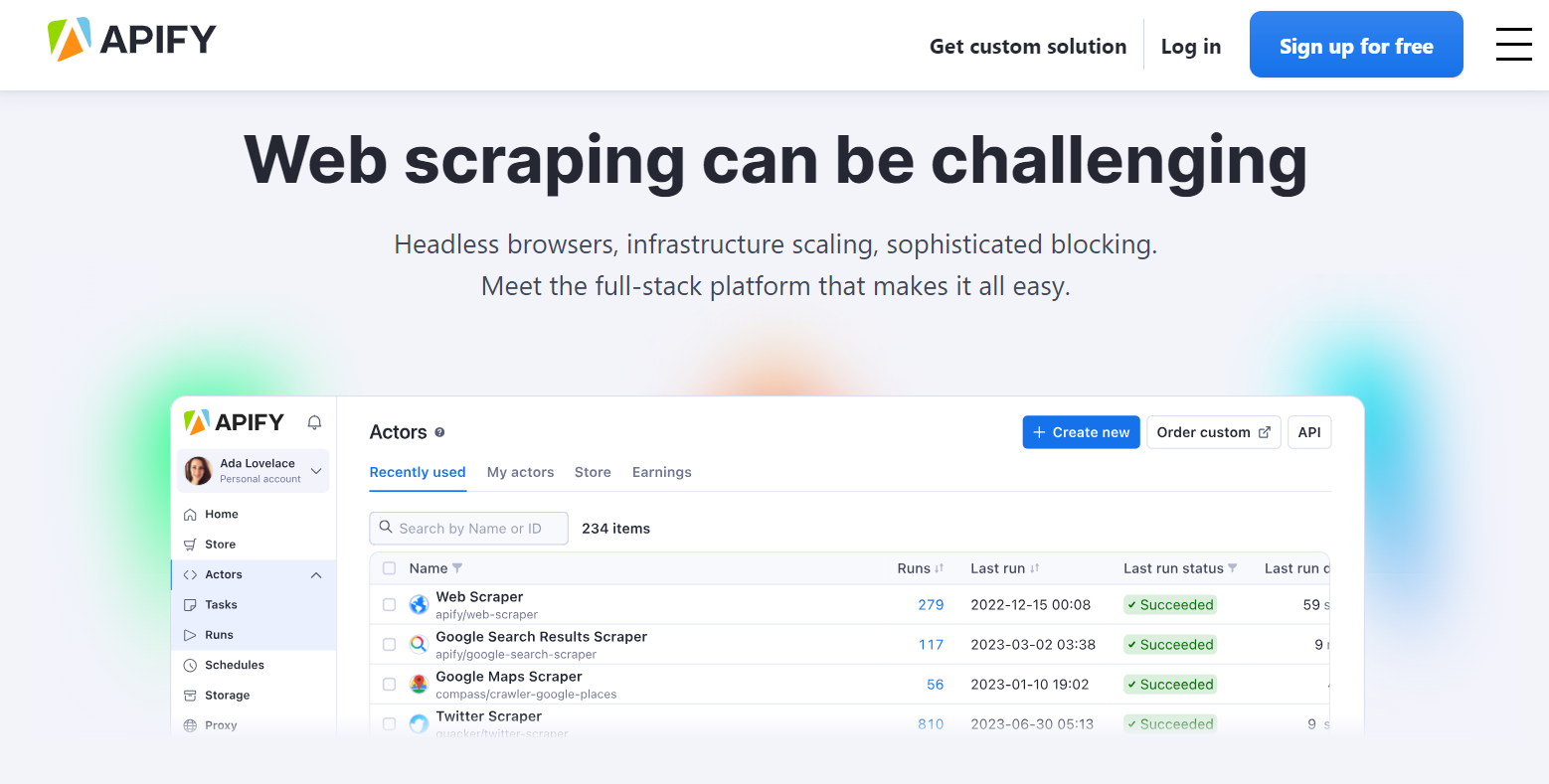Click the 279 runs count
The image size is (1549, 784).
coord(931,604)
